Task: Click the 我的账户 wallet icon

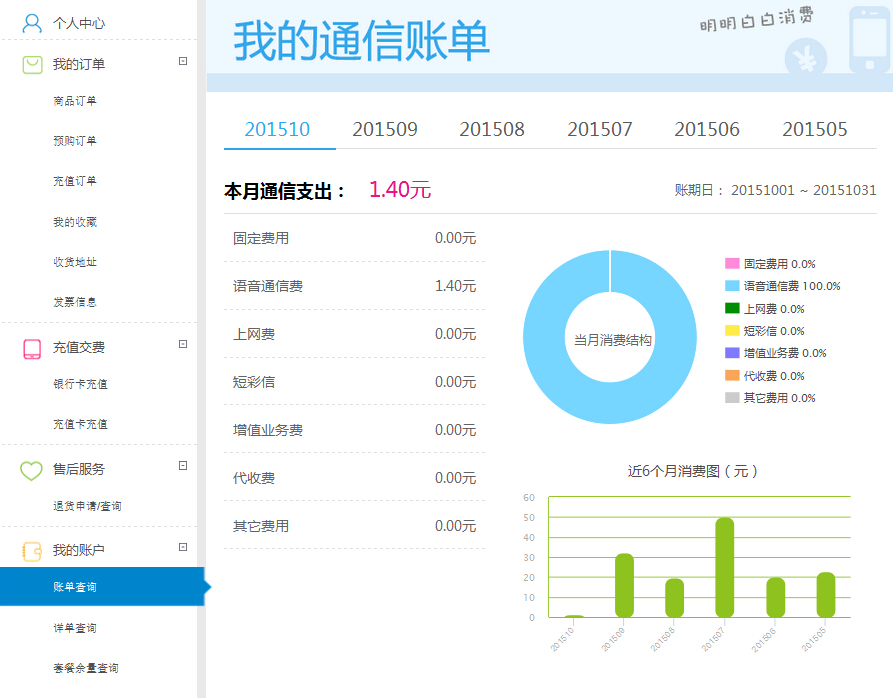Action: point(32,551)
